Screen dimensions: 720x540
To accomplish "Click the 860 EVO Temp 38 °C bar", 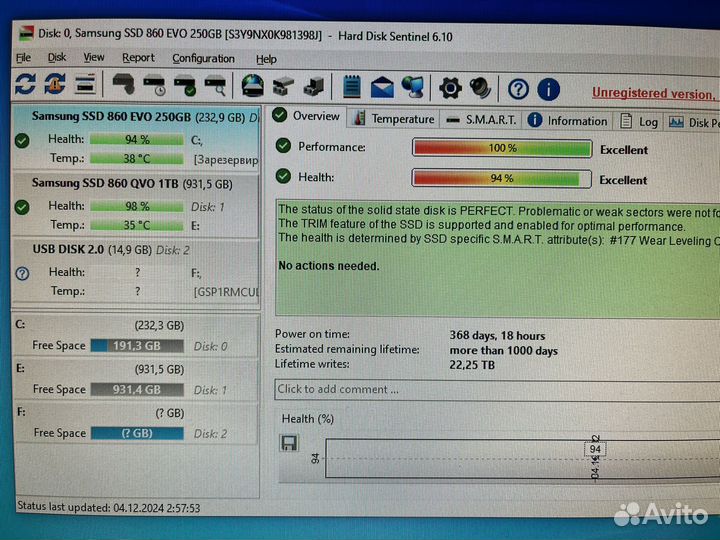I will pos(137,158).
